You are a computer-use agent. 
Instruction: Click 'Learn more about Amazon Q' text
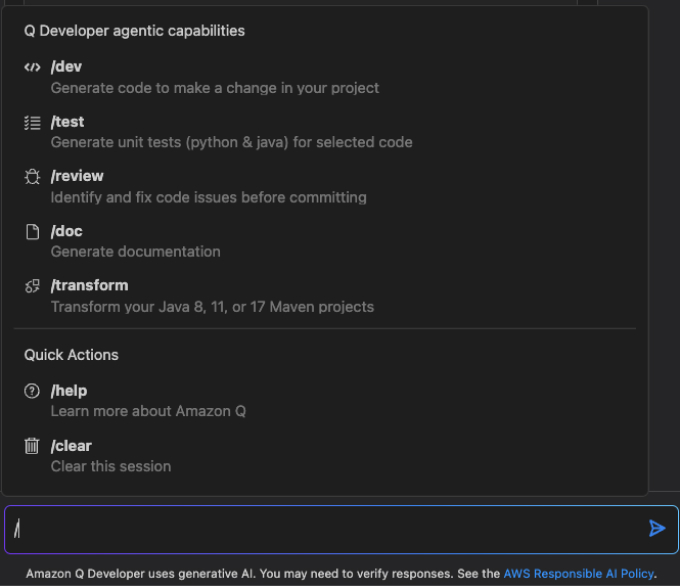point(148,411)
